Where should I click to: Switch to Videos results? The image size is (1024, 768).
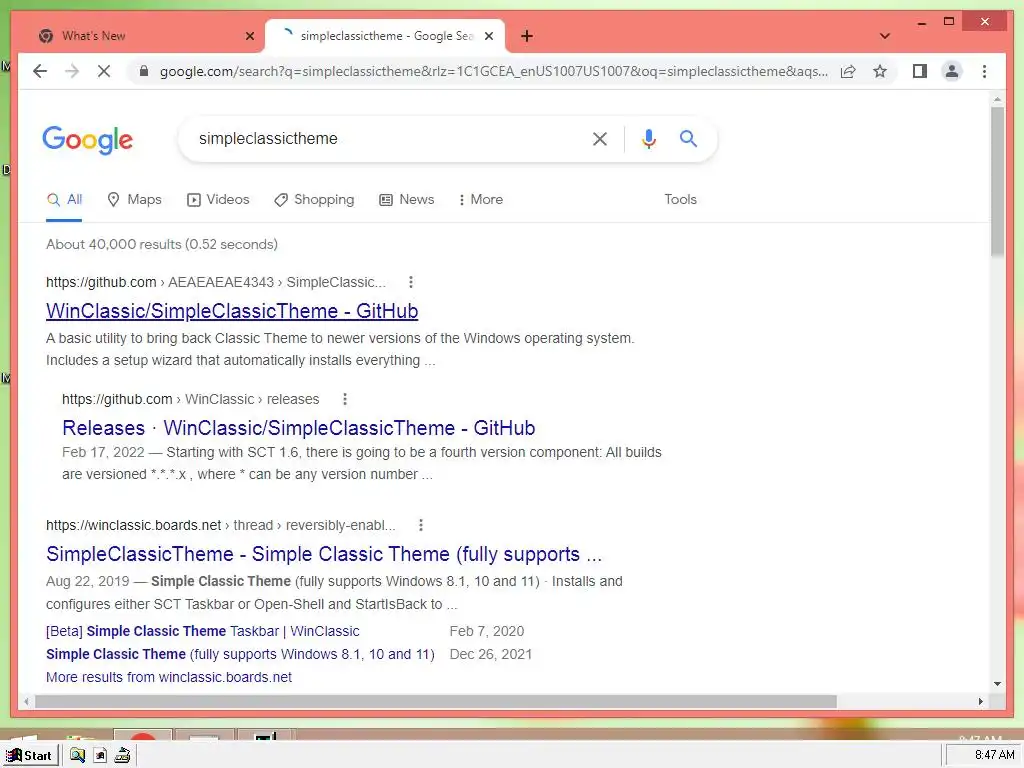[218, 200]
